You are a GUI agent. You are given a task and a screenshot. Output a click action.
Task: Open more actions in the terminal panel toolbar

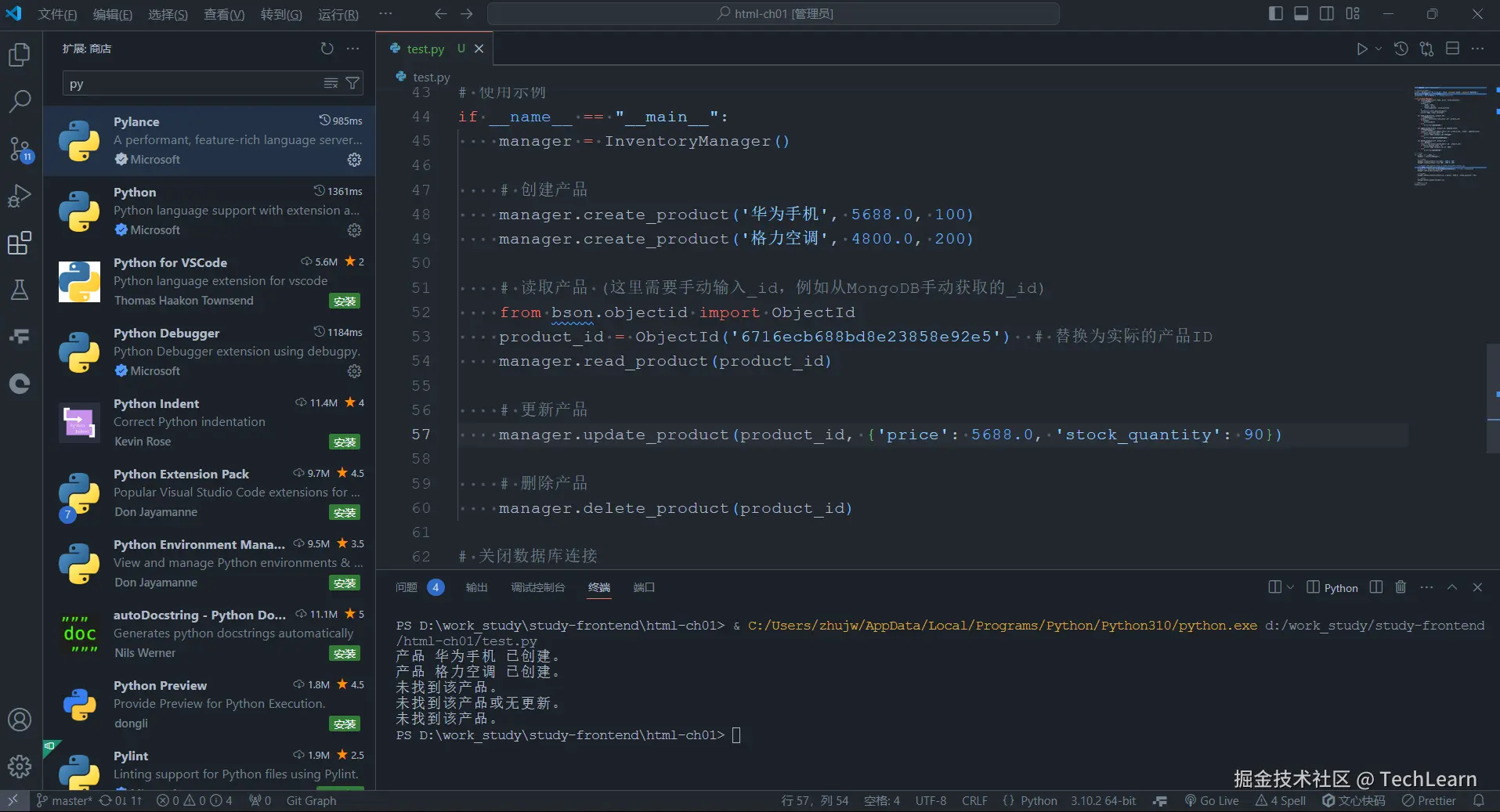[1426, 587]
